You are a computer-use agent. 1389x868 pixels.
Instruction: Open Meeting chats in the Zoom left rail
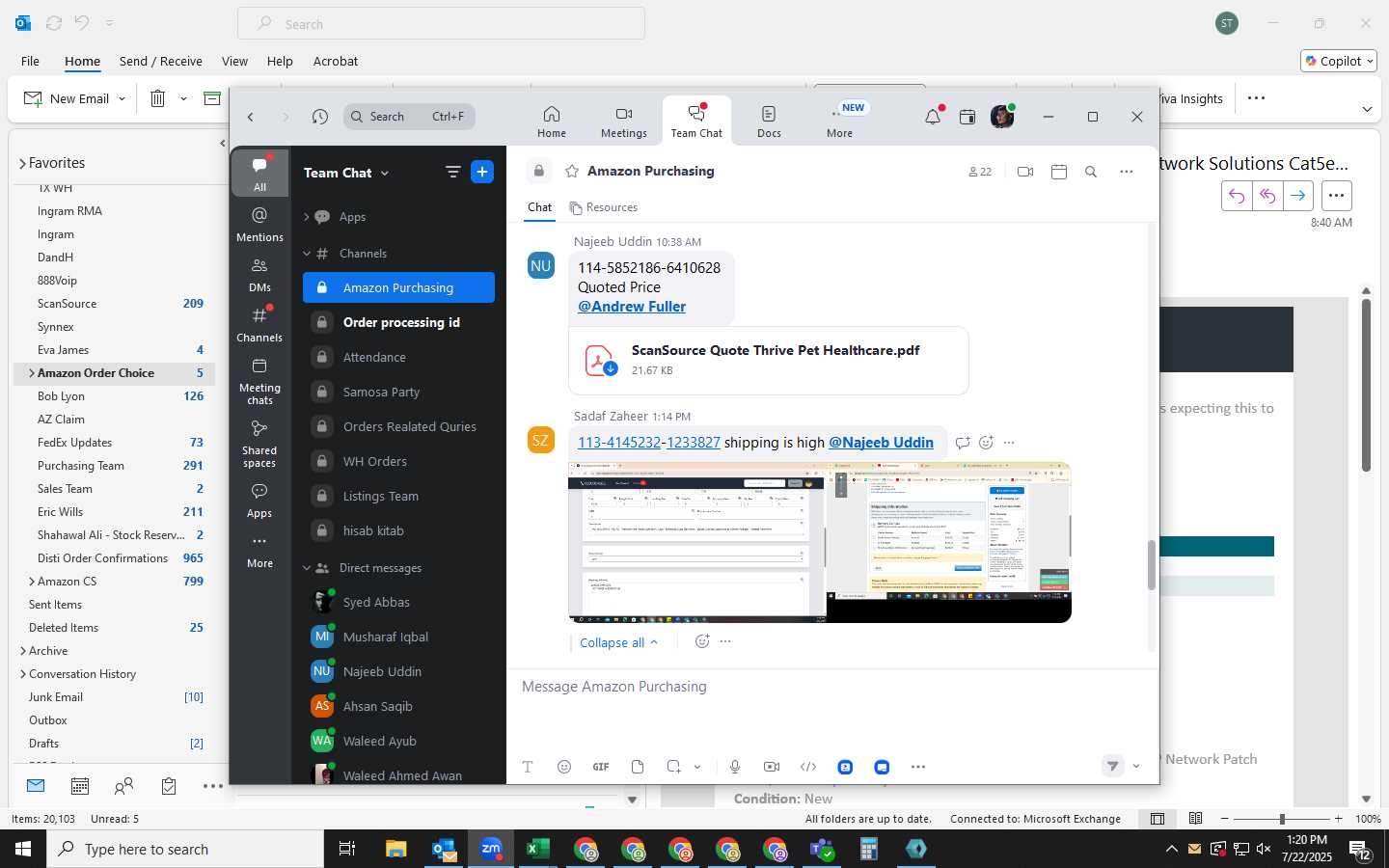[259, 381]
